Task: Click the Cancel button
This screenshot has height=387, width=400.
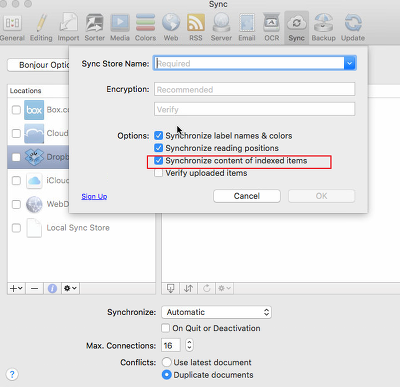Action: tap(247, 196)
